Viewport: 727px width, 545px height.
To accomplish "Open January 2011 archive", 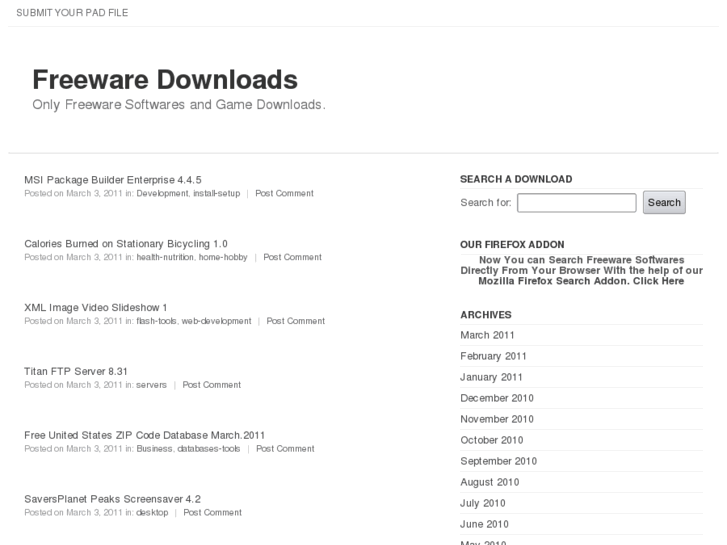I will point(491,377).
